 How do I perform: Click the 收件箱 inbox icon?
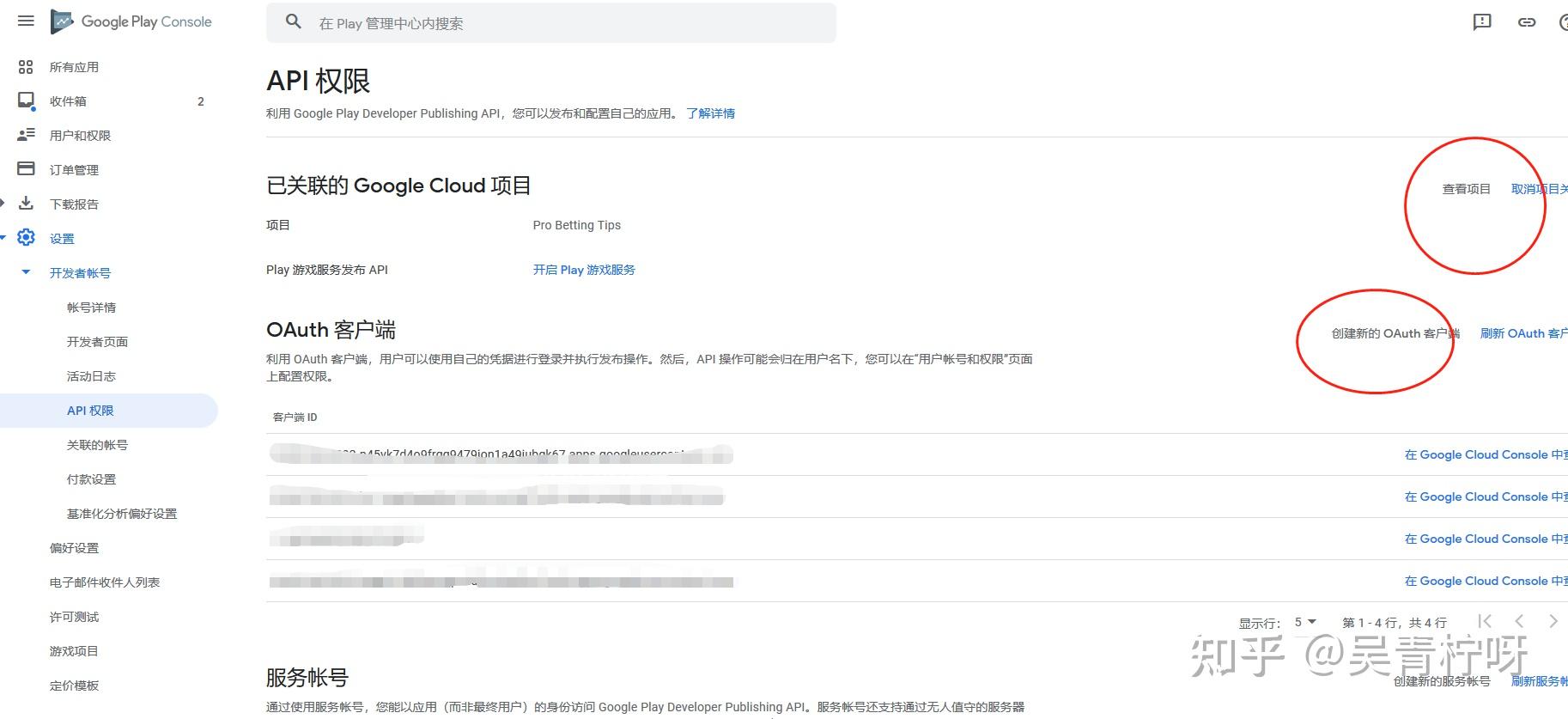(26, 101)
